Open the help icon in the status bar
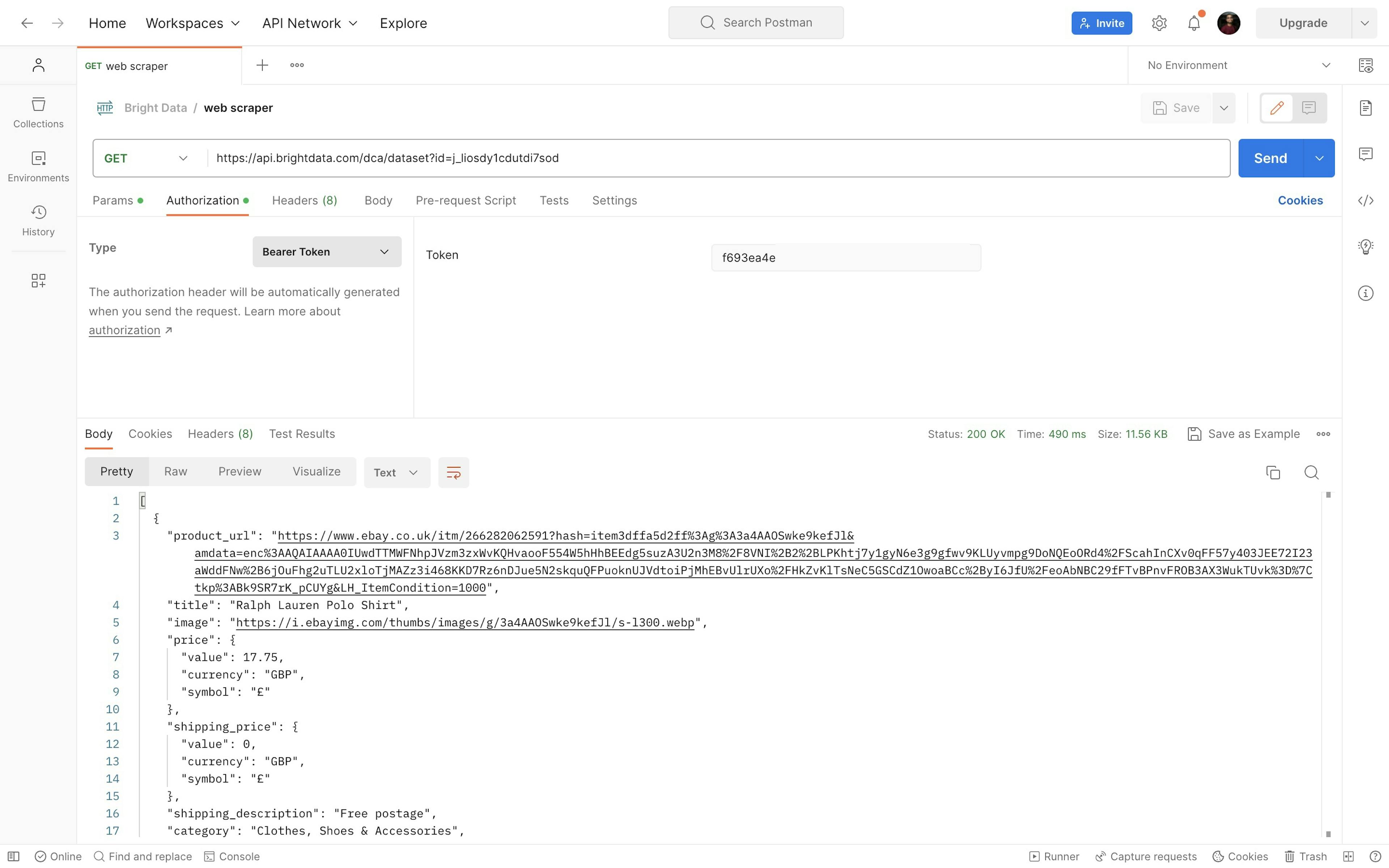Viewport: 1389px width, 868px height. coord(1375,856)
